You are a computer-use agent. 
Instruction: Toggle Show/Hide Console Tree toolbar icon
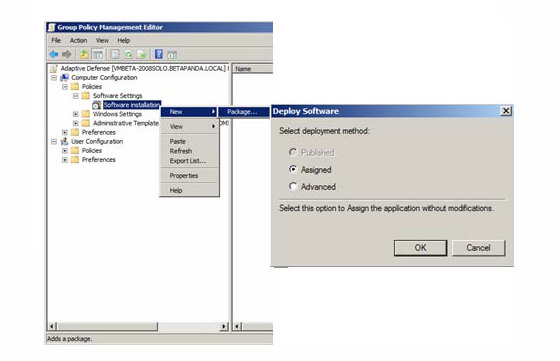[x=98, y=54]
